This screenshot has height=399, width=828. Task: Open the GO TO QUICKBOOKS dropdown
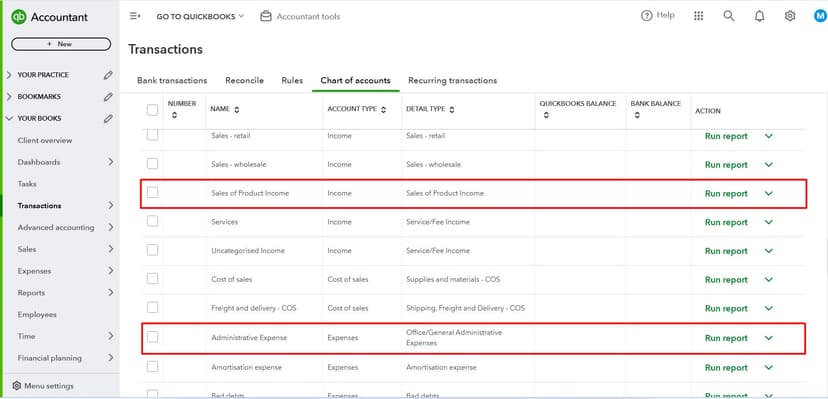coord(201,16)
